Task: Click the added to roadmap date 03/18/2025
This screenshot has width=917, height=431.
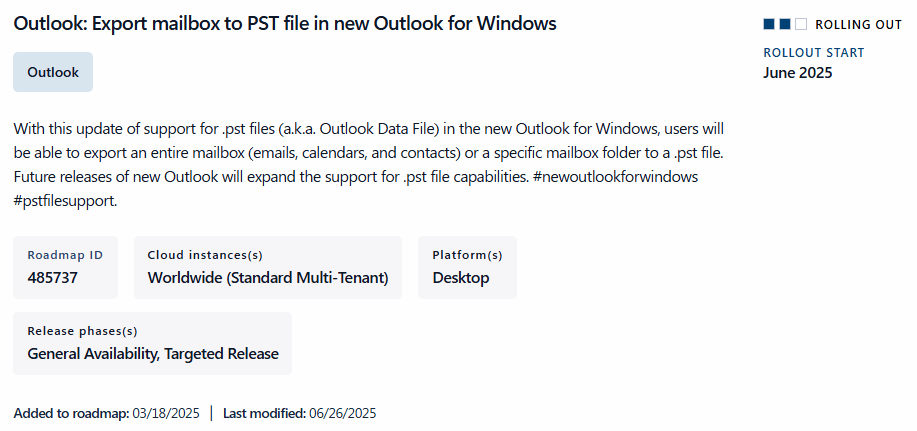Action: coord(167,413)
